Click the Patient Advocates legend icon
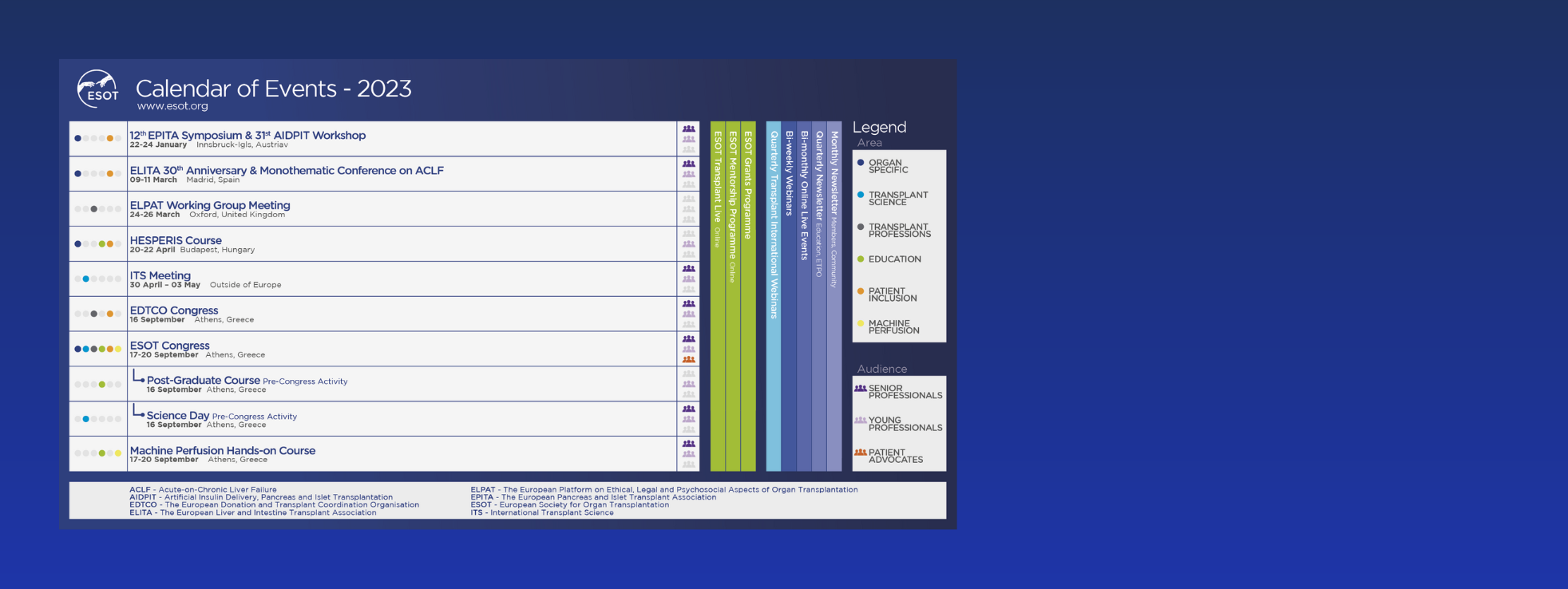The height and width of the screenshot is (589, 1568). coord(860,453)
